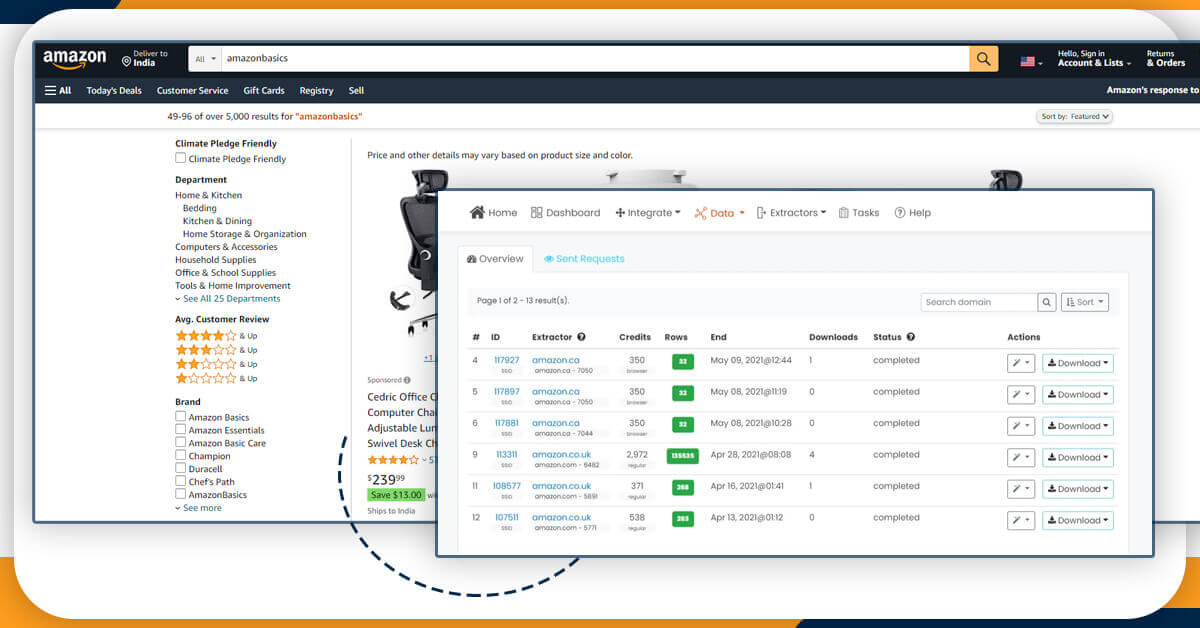Select the Overview tab
Image resolution: width=1200 pixels, height=628 pixels.
point(495,259)
